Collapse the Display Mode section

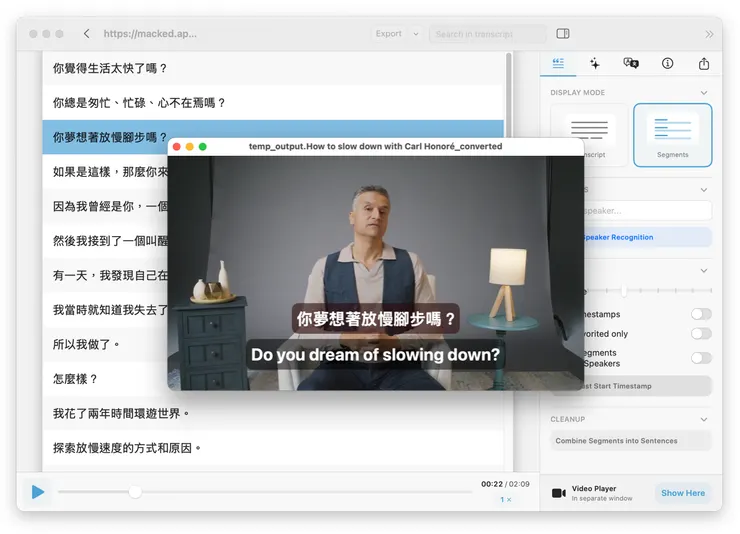704,93
